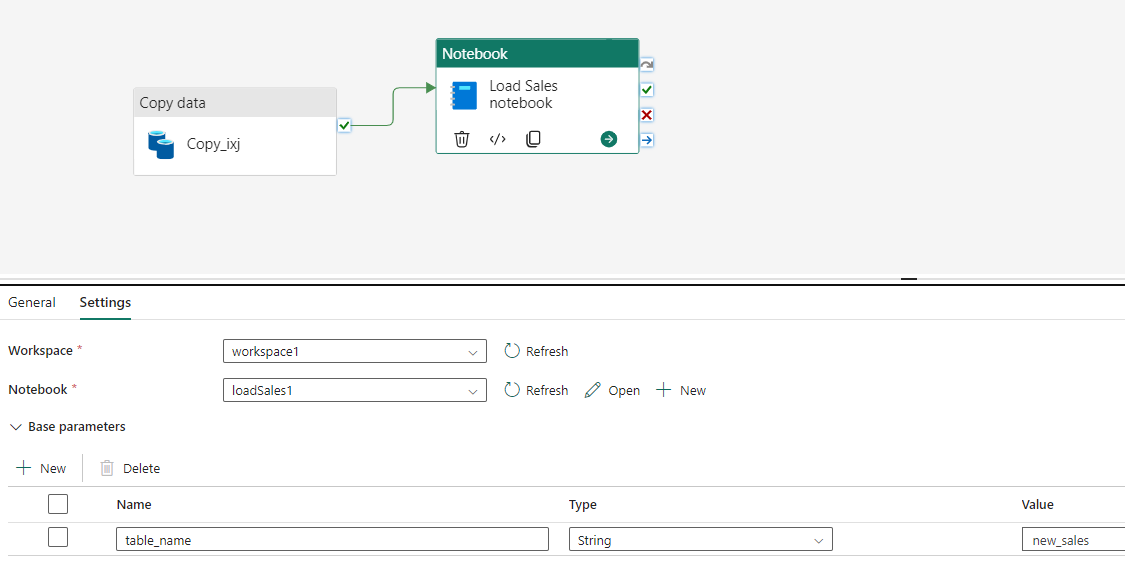Select all parameters via the header checkbox
Screen dimensions: 1125x585
click(58, 504)
